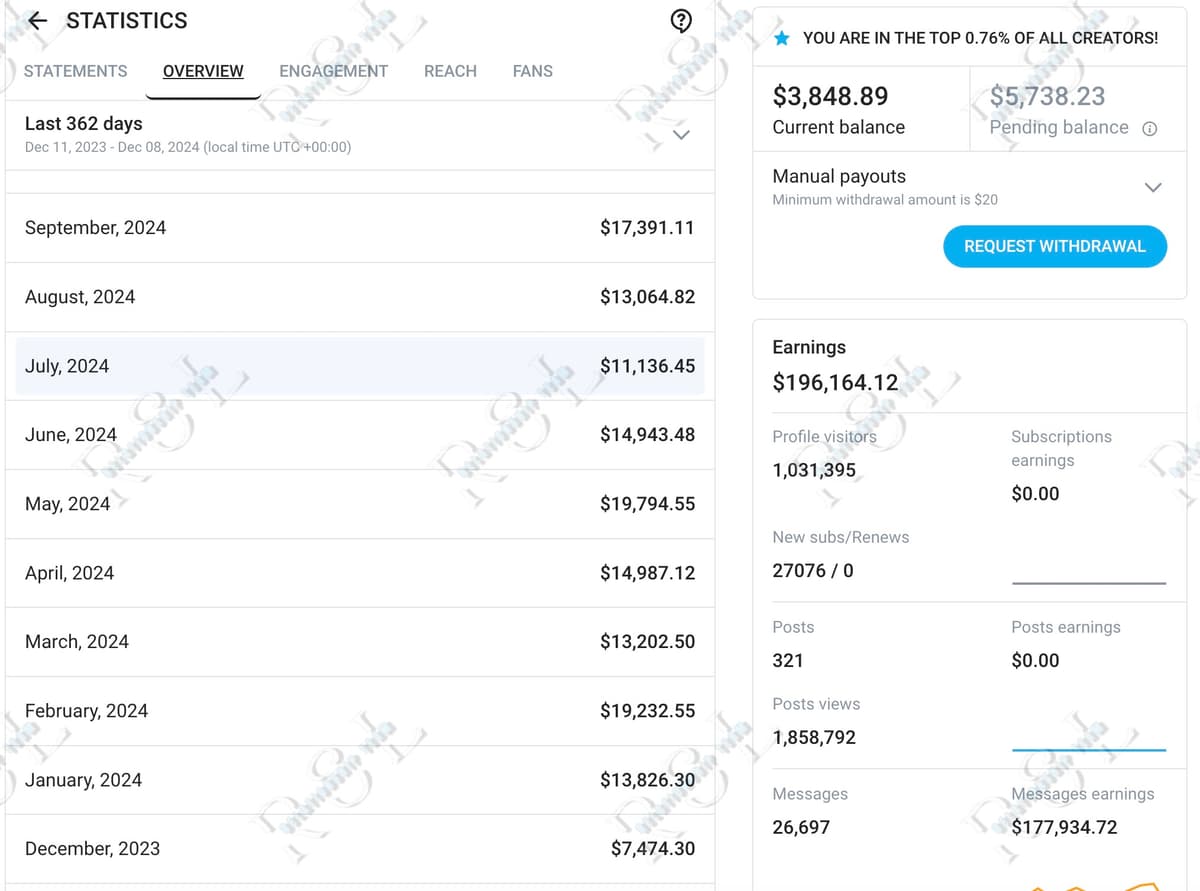Select the July 2024 earnings row
This screenshot has width=1200, height=891.
[360, 366]
